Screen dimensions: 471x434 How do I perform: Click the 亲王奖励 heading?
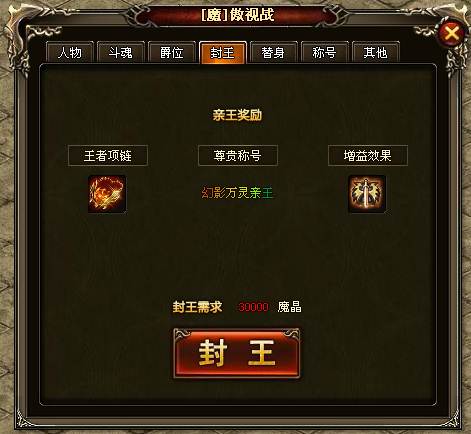pyautogui.click(x=237, y=115)
